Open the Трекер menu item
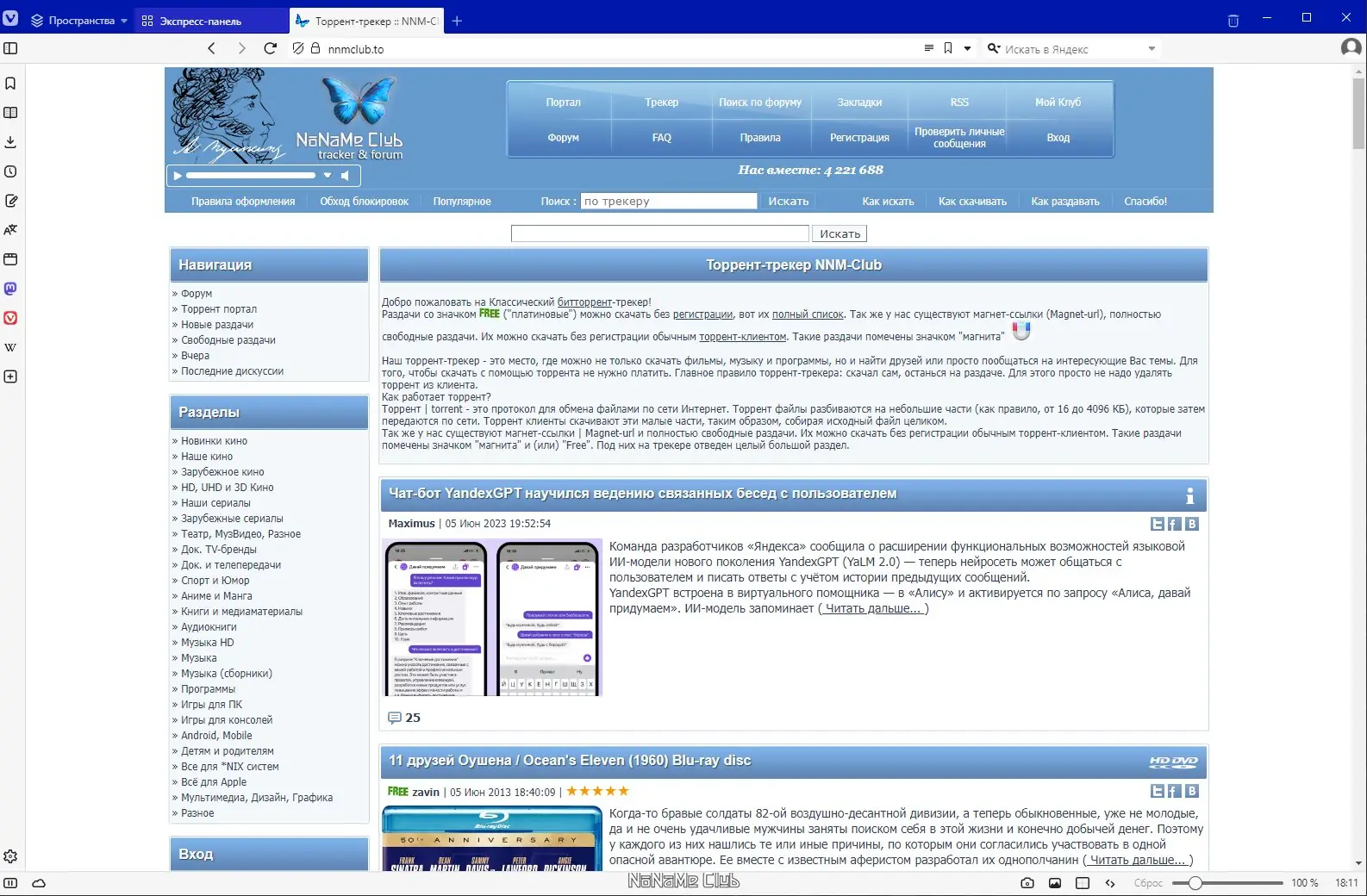Image resolution: width=1367 pixels, height=896 pixels. (662, 103)
